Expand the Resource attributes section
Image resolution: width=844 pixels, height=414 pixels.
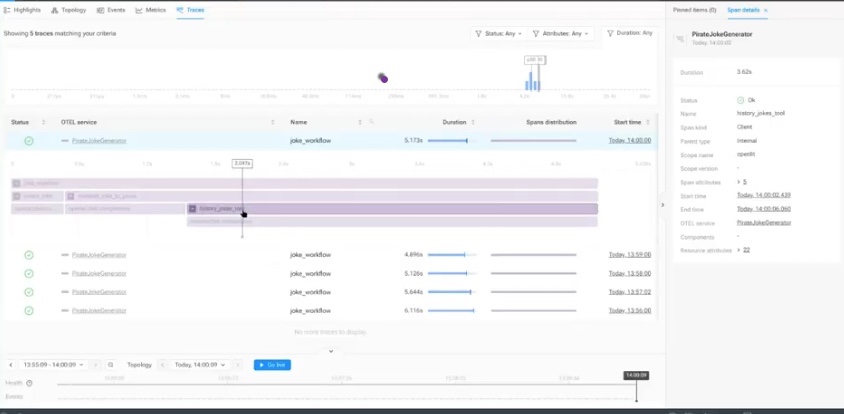tap(739, 249)
